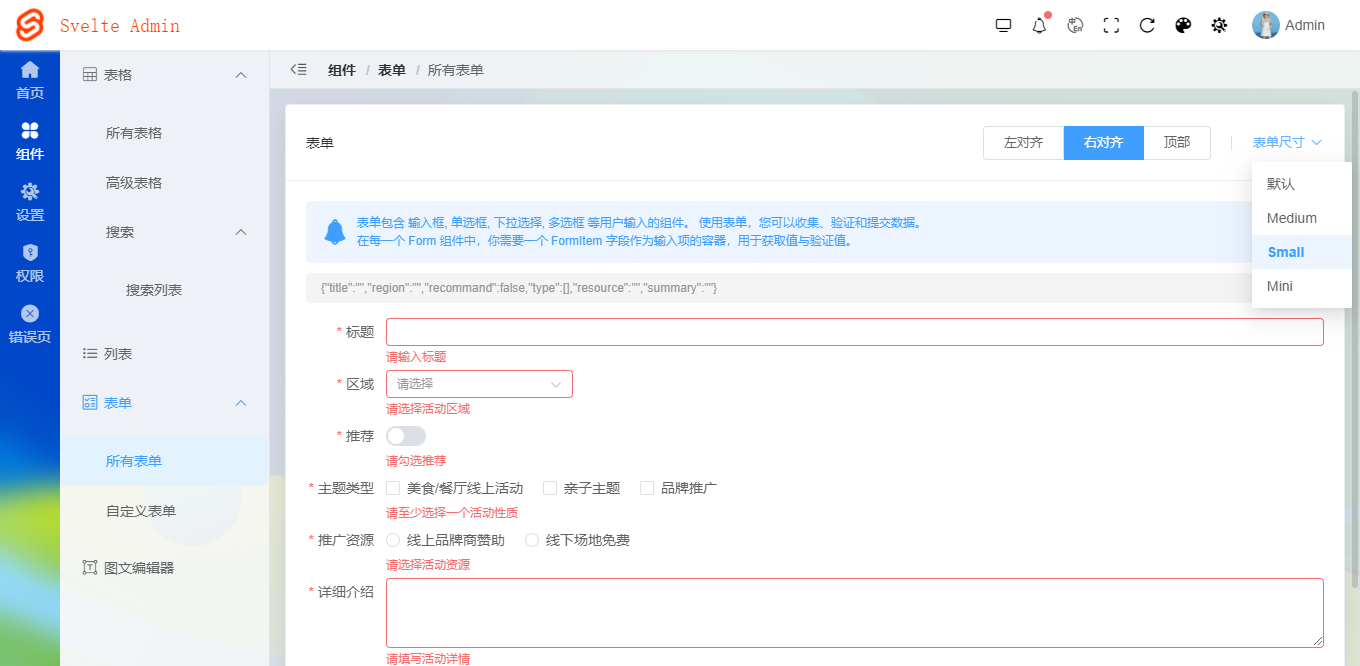Toggle fullscreen mode icon
Image resolution: width=1360 pixels, height=666 pixels.
click(1111, 26)
